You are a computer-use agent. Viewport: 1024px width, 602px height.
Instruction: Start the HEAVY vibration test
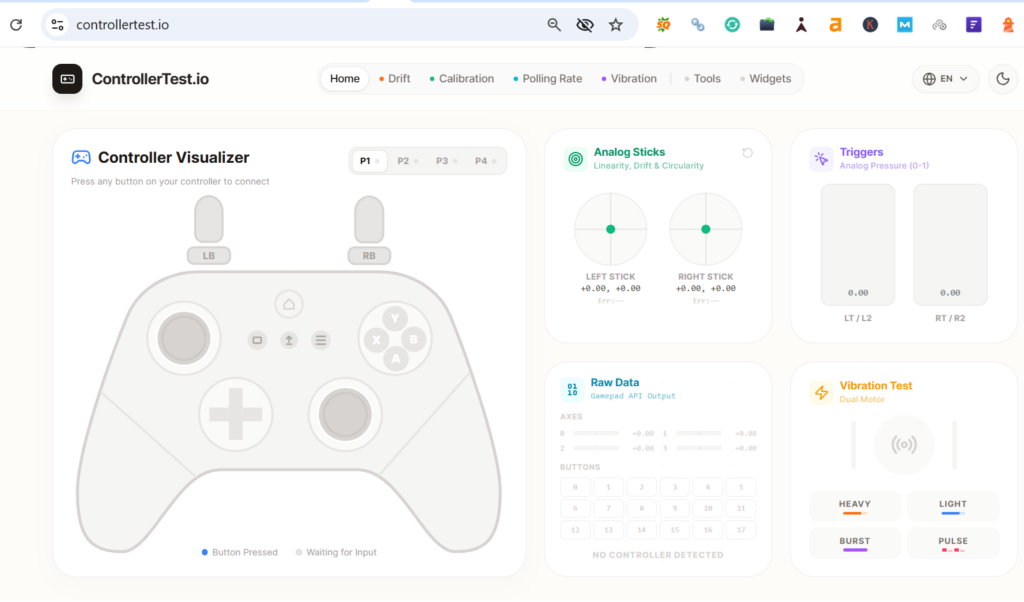(855, 506)
